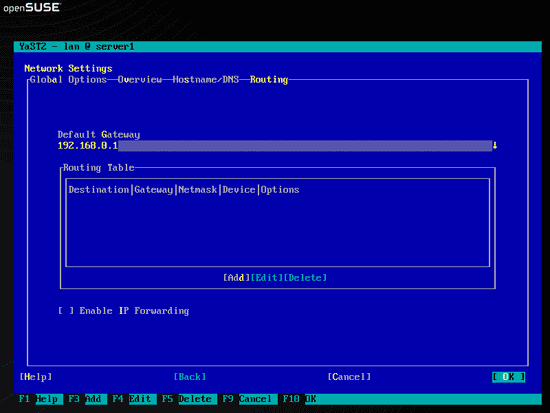This screenshot has width=550, height=413.
Task: Select the Routing tab
Action: [269, 80]
